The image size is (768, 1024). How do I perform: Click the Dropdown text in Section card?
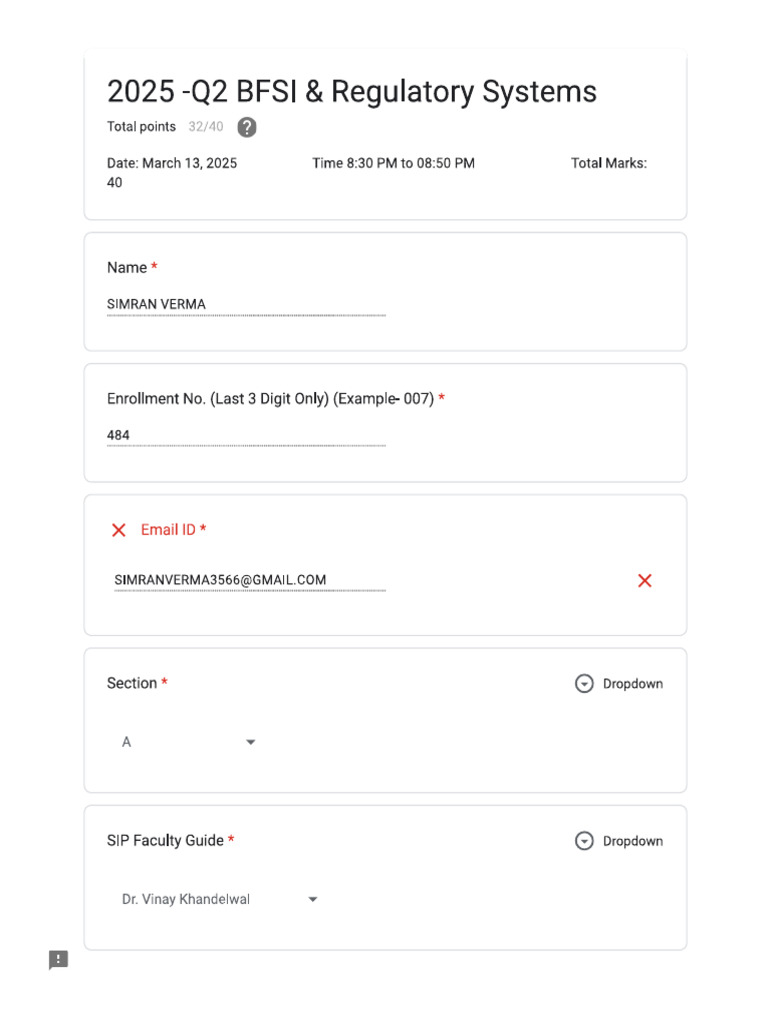[632, 684]
